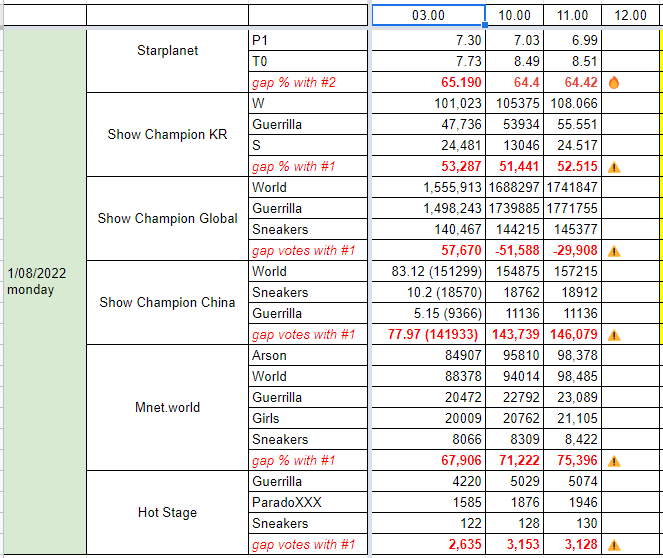
Task: Click the warning icon in Hot Stage gap row
Action: 614,545
